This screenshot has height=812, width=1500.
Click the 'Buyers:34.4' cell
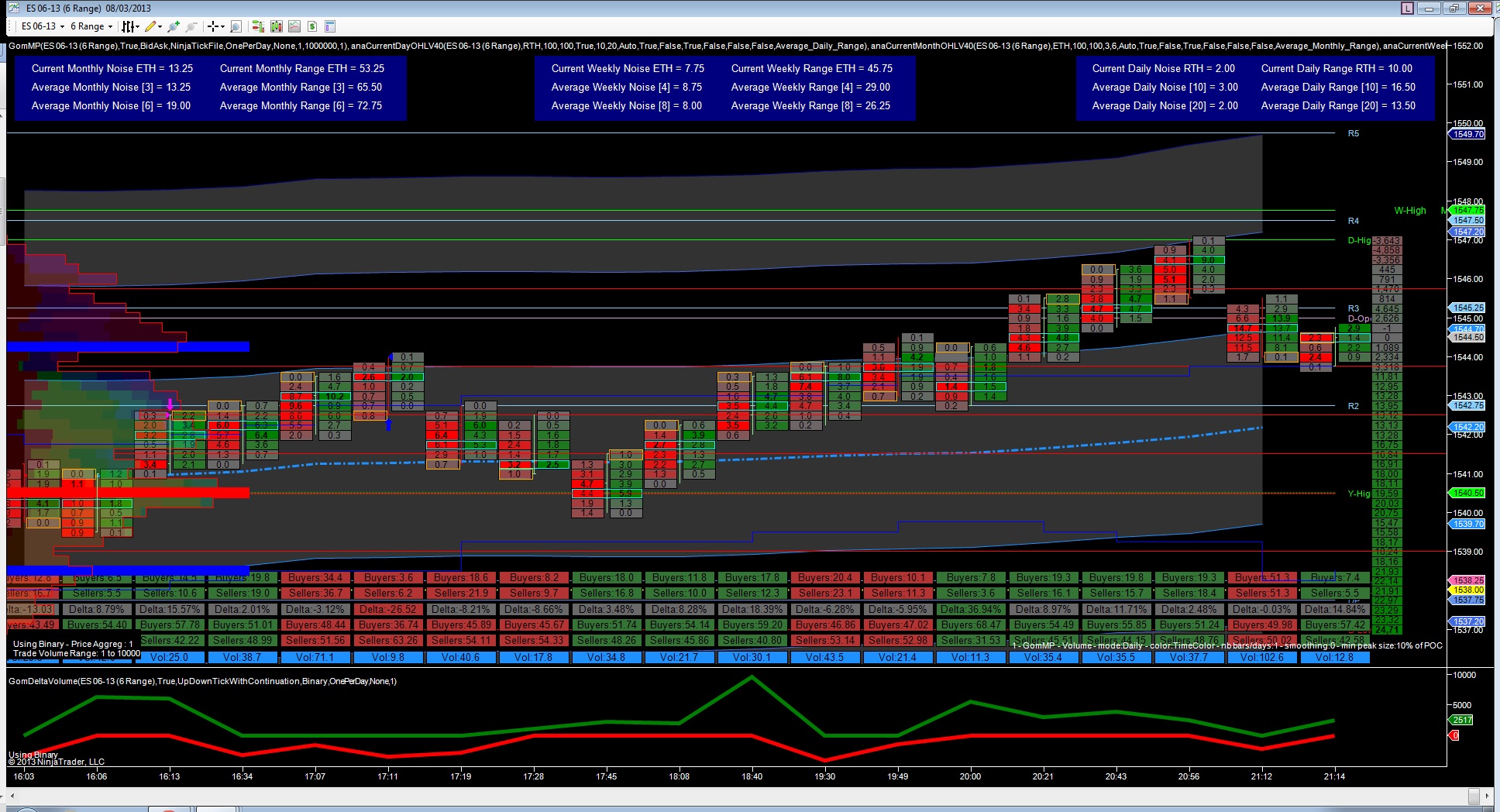point(315,577)
